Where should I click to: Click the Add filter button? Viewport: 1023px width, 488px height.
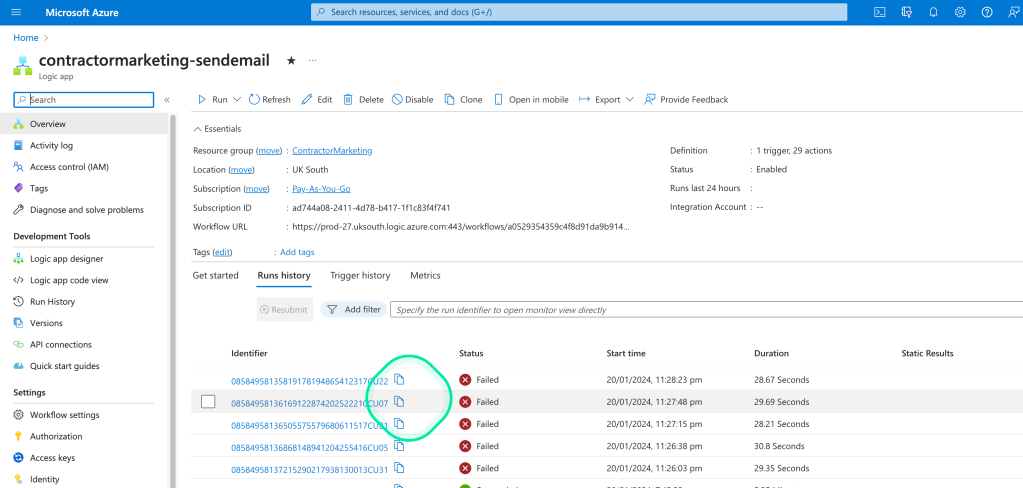pyautogui.click(x=354, y=310)
